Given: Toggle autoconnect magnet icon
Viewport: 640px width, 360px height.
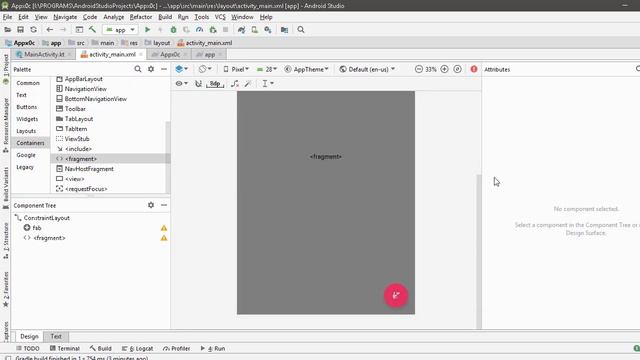Looking at the screenshot, I should pos(198,84).
